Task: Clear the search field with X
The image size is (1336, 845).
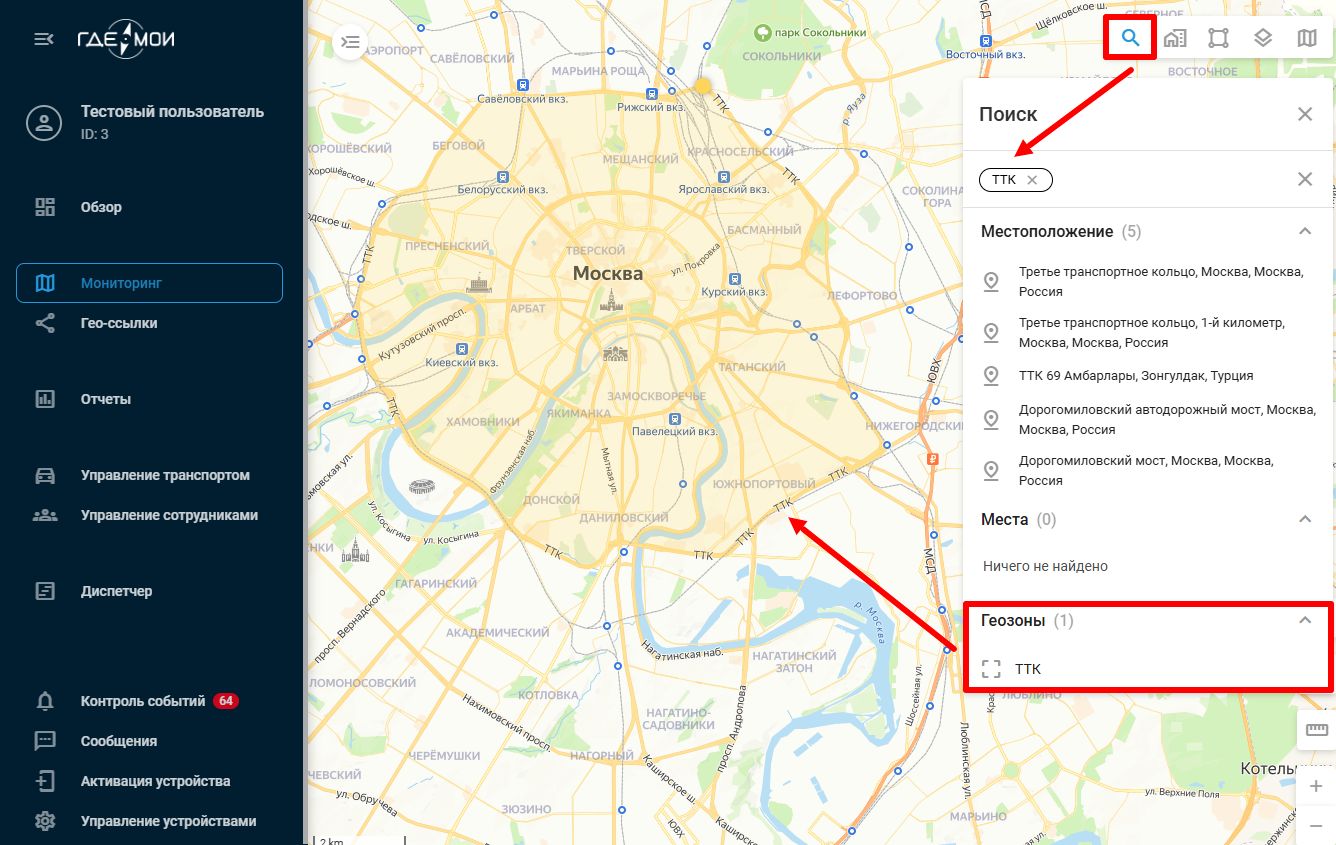Action: [1304, 180]
